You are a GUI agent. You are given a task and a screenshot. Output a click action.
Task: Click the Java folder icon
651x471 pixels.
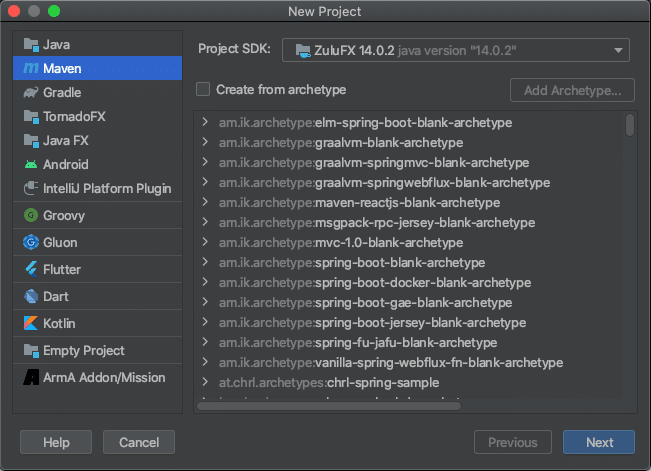31,44
